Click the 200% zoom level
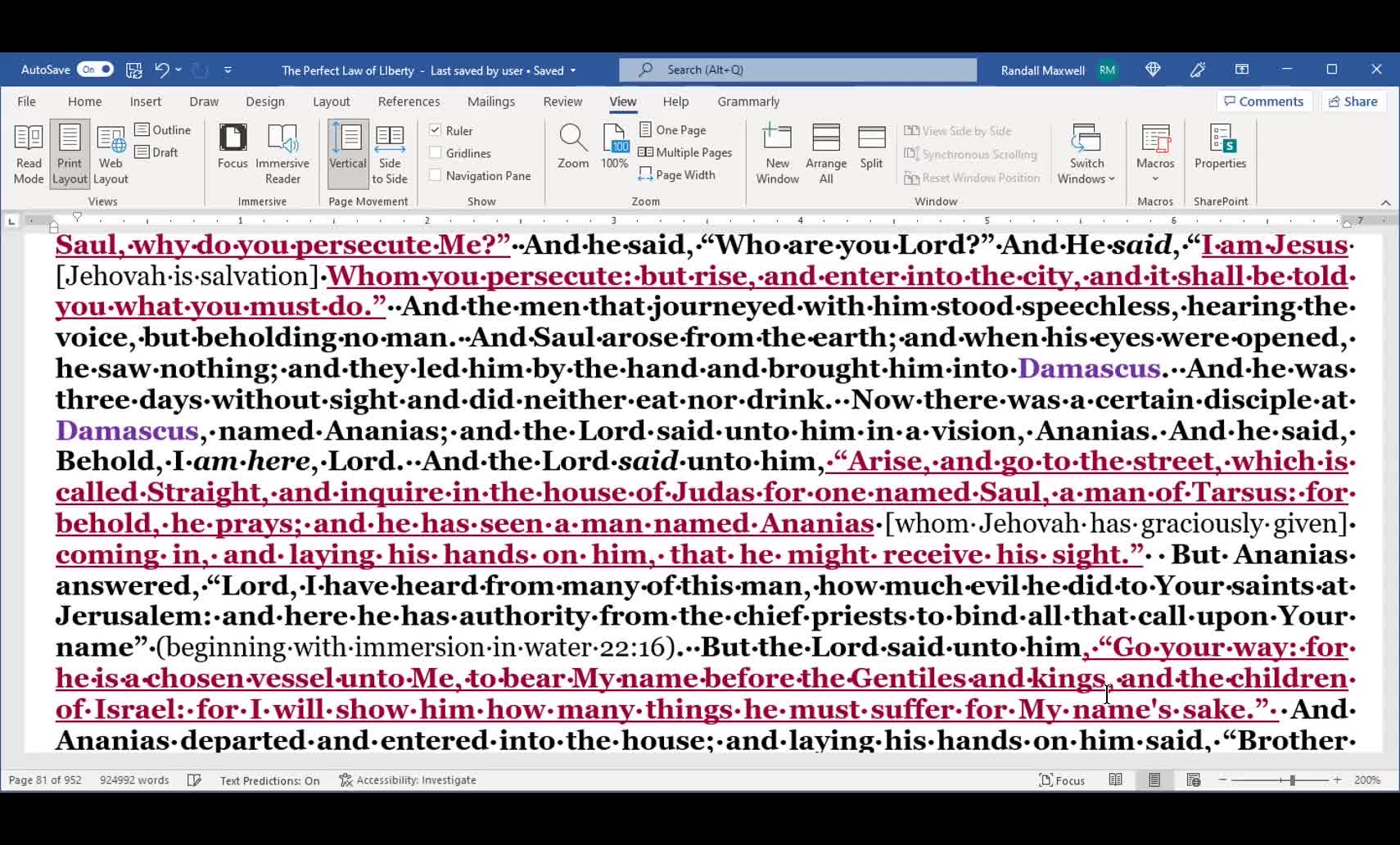This screenshot has height=845, width=1400. pos(1367,780)
